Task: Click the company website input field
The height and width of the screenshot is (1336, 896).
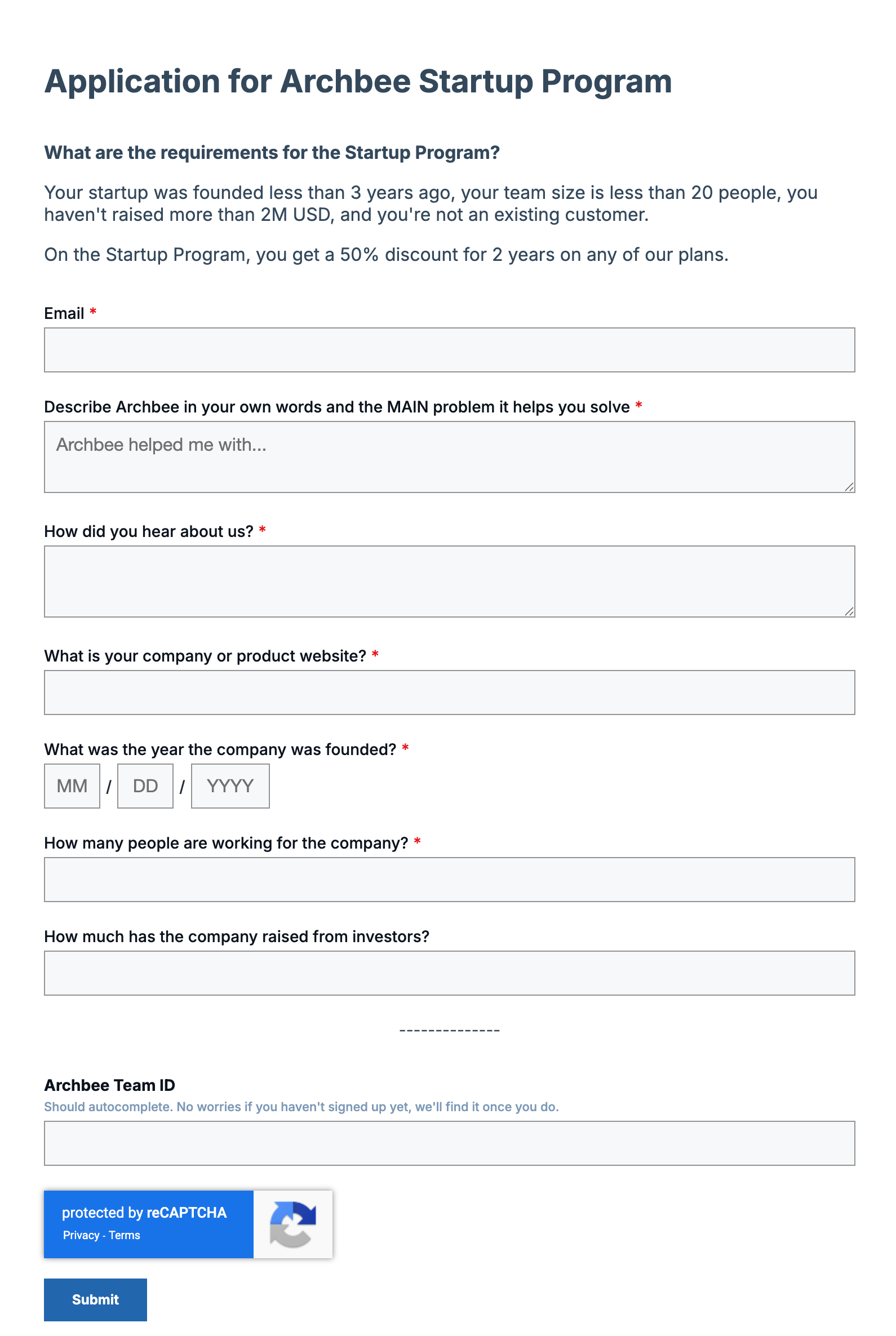Action: (x=449, y=692)
